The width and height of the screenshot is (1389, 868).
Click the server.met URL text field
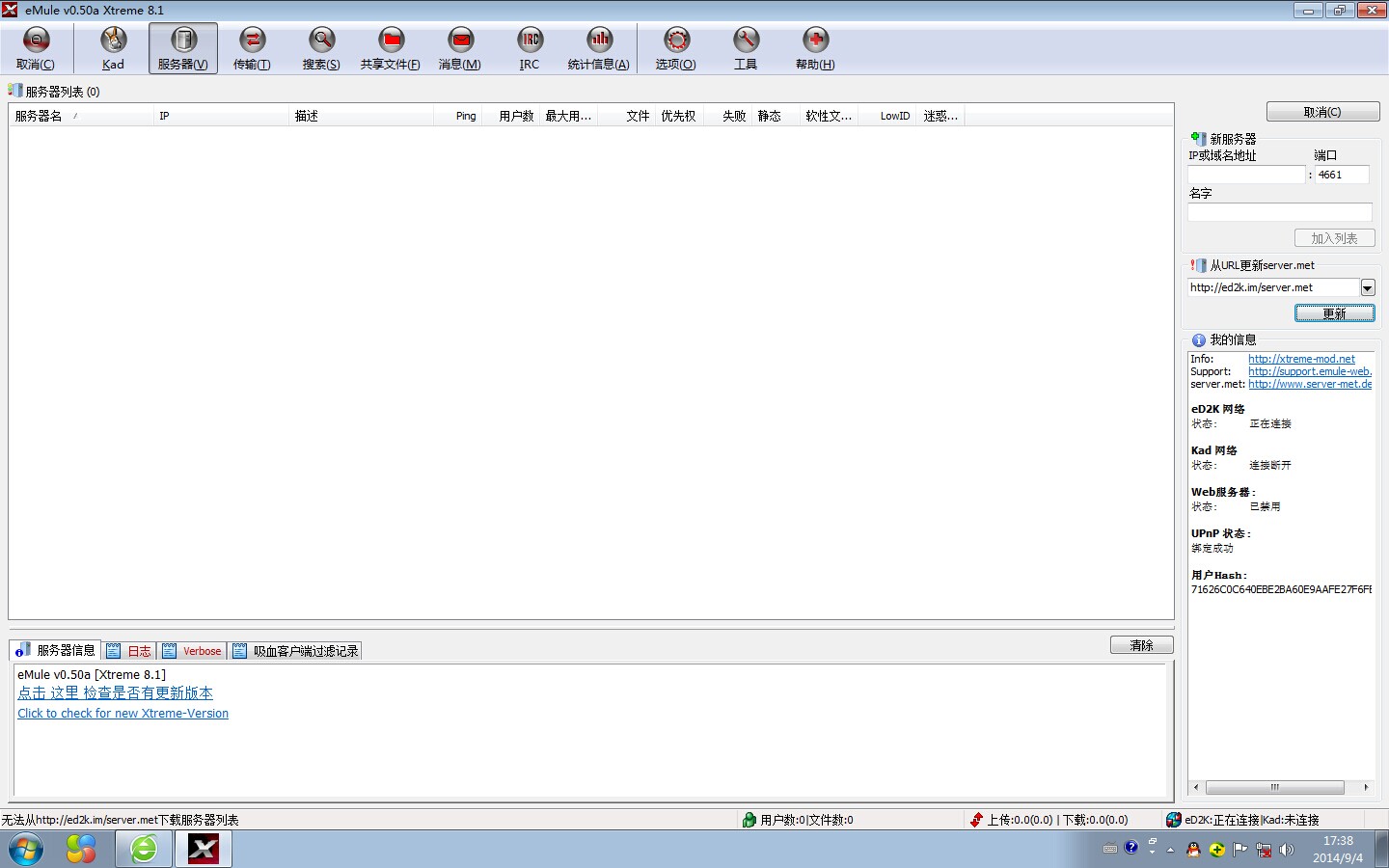click(1273, 287)
